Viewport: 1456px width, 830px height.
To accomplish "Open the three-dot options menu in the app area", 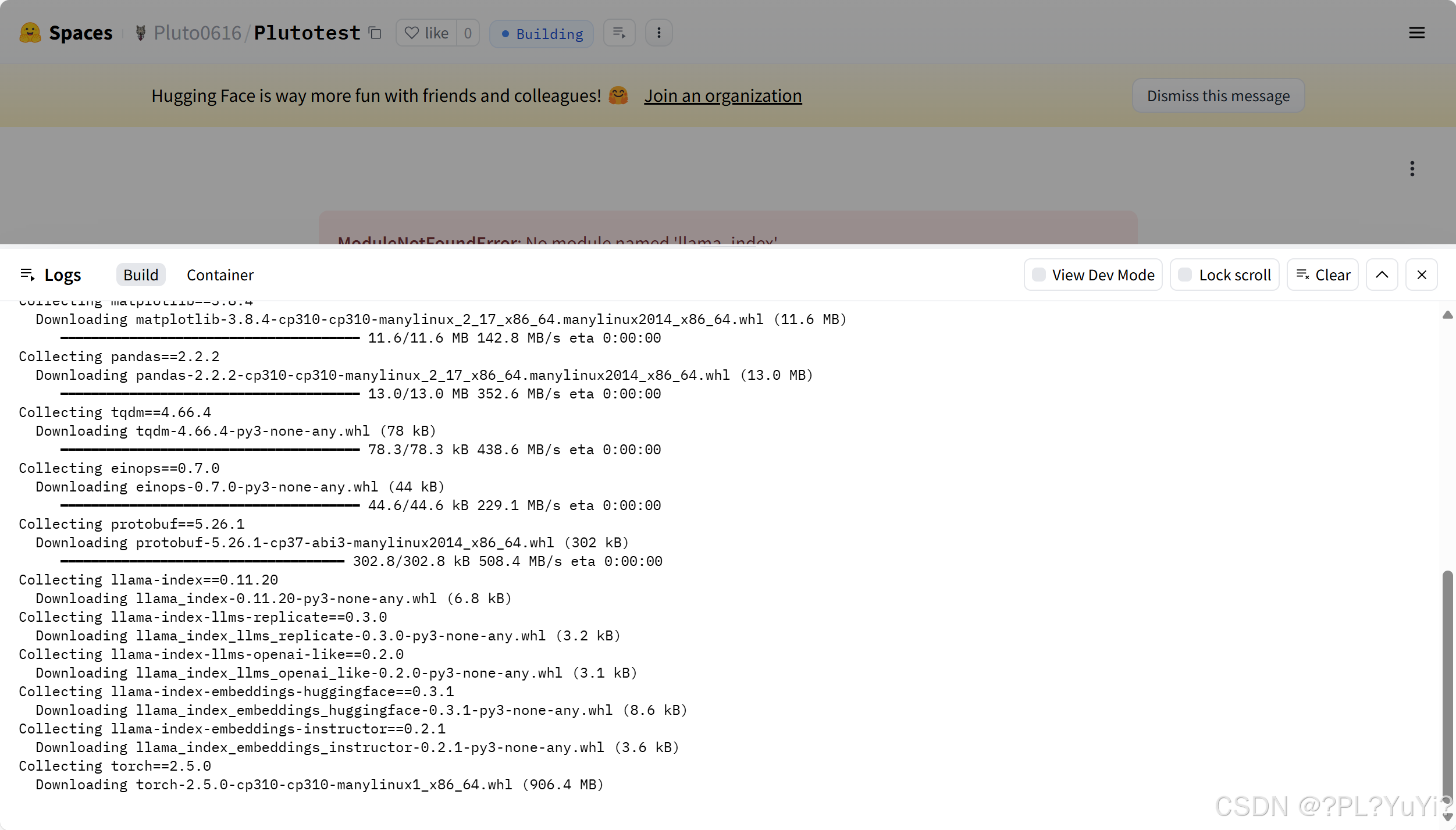I will pyautogui.click(x=1412, y=168).
